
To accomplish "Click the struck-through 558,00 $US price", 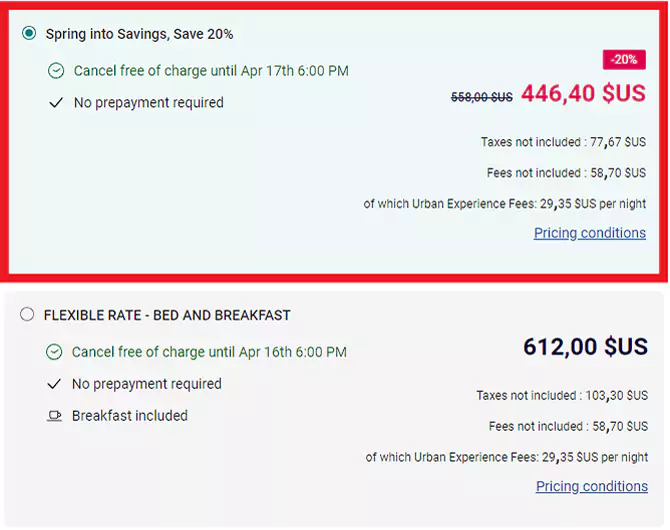I will pos(482,97).
